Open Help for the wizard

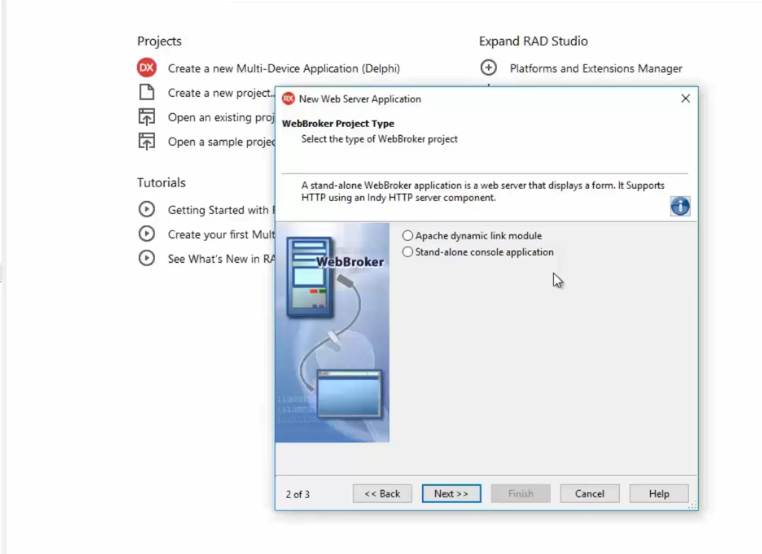(658, 493)
